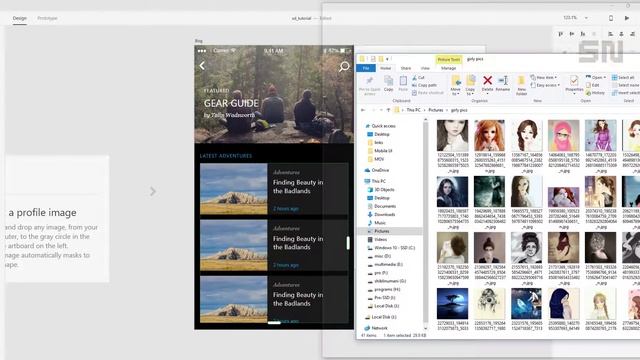Click Edit in the Open group
The image size is (640, 360).
(x=593, y=85)
